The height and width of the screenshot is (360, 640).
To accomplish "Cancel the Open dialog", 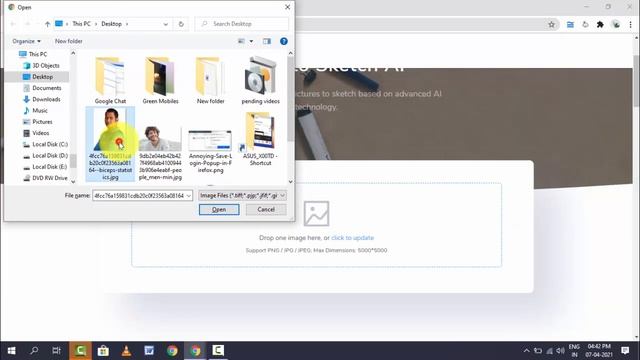I will [x=266, y=209].
